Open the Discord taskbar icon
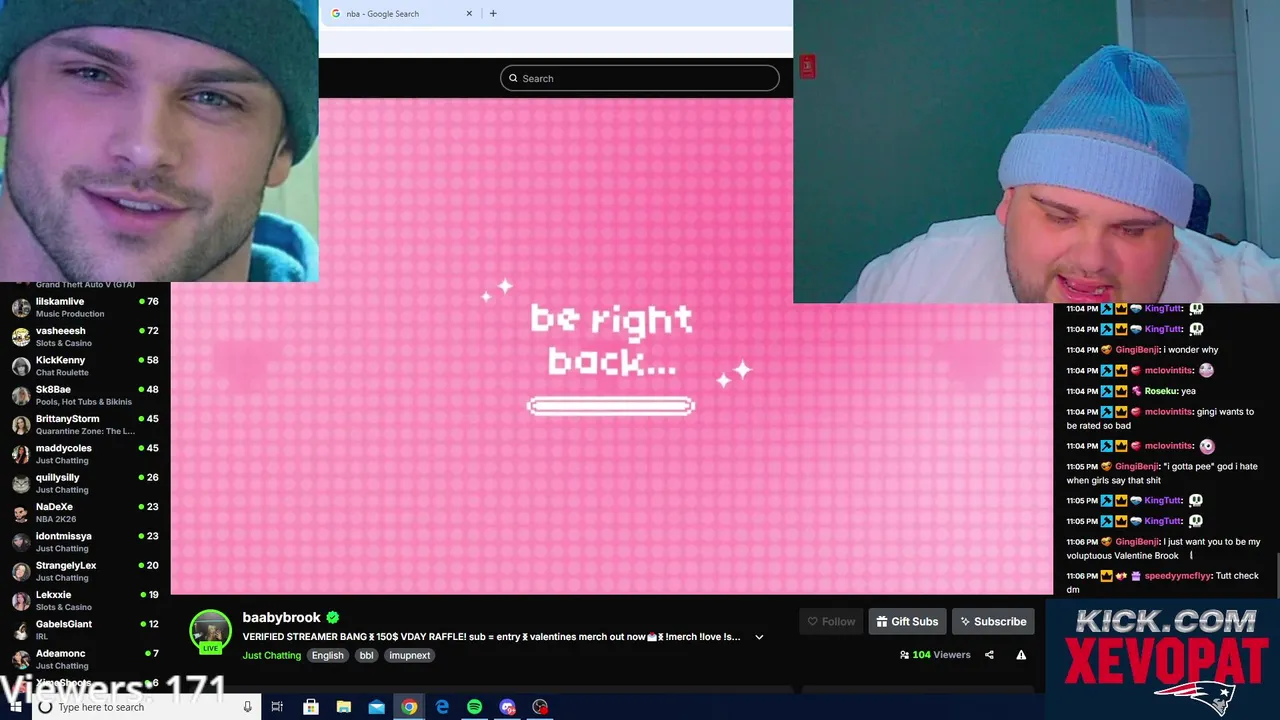This screenshot has height=720, width=1280. coord(508,707)
